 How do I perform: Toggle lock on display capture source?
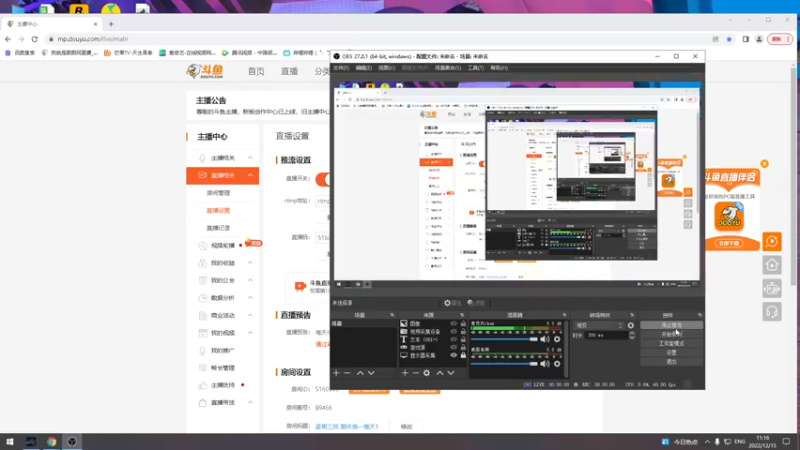point(463,355)
